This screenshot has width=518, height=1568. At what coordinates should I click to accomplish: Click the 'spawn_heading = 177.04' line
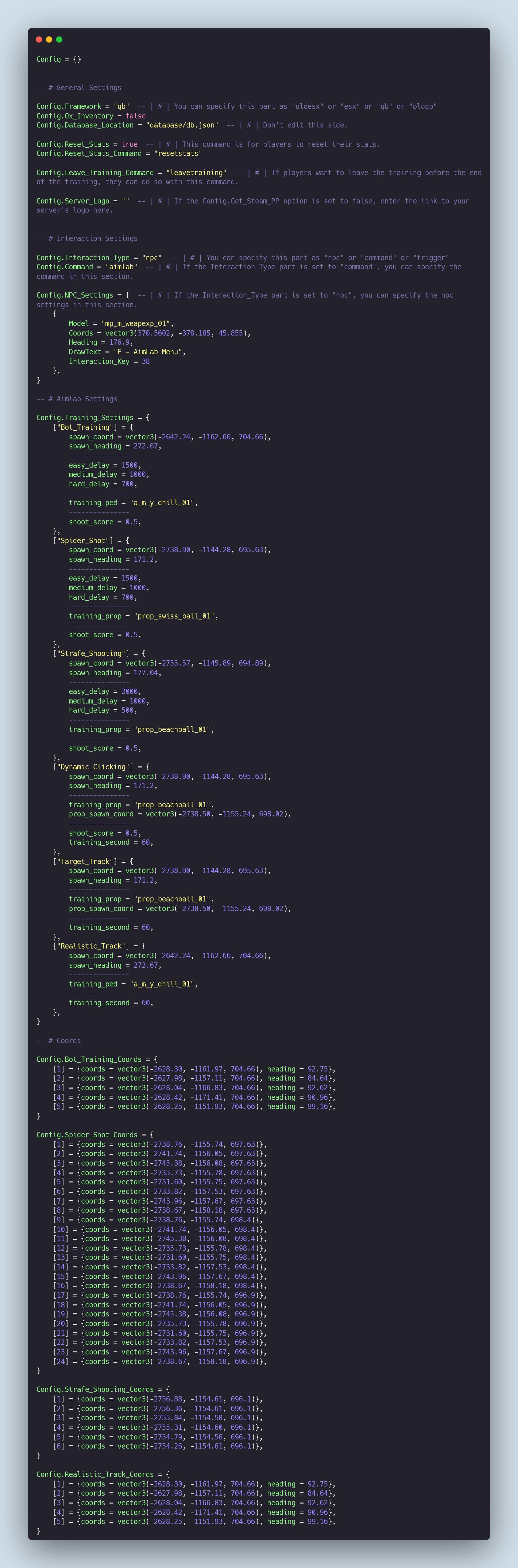pyautogui.click(x=115, y=673)
